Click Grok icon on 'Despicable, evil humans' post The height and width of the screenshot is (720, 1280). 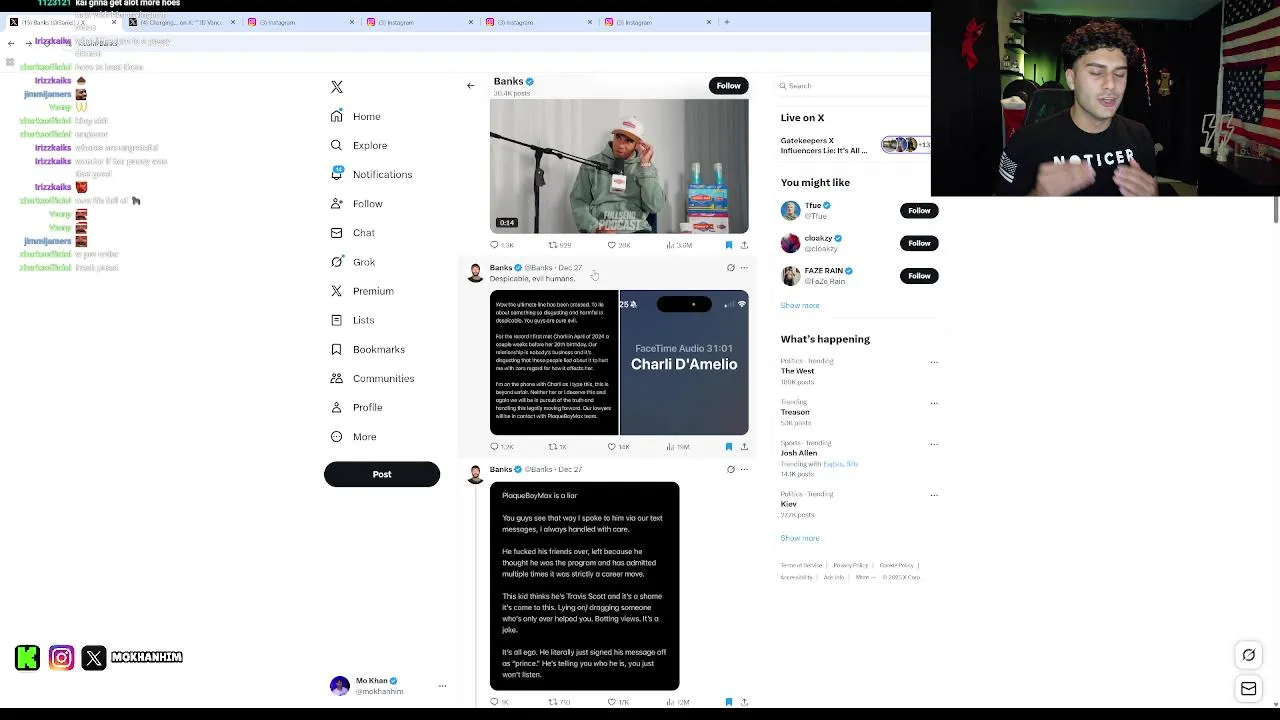(x=730, y=268)
